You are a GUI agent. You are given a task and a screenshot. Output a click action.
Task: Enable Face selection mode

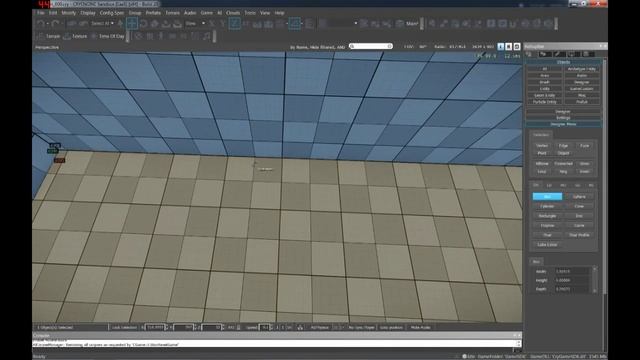[x=584, y=146]
